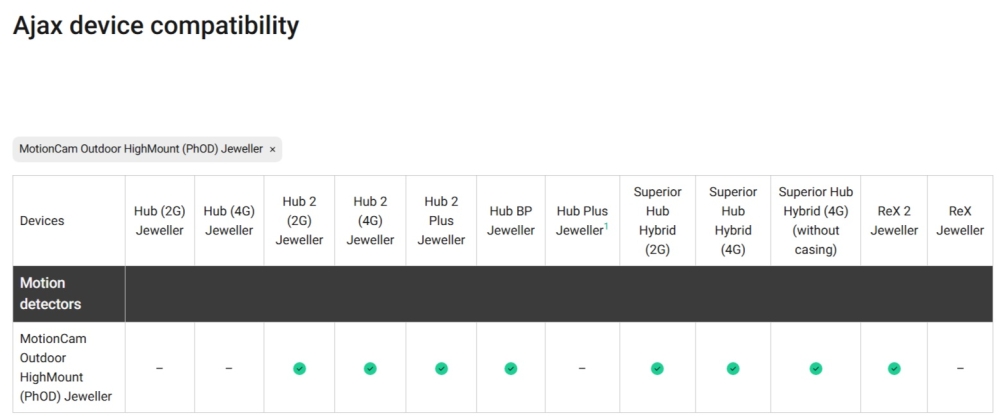1000x416 pixels.
Task: Click the Hub (4G) Jeweller column header
Action: [x=229, y=221]
